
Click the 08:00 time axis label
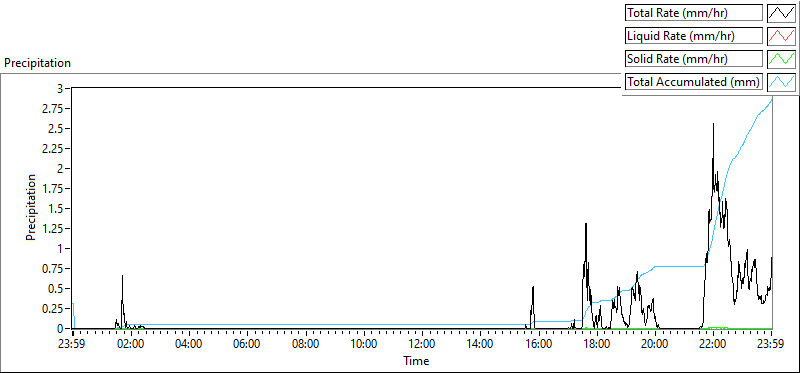pyautogui.click(x=306, y=343)
